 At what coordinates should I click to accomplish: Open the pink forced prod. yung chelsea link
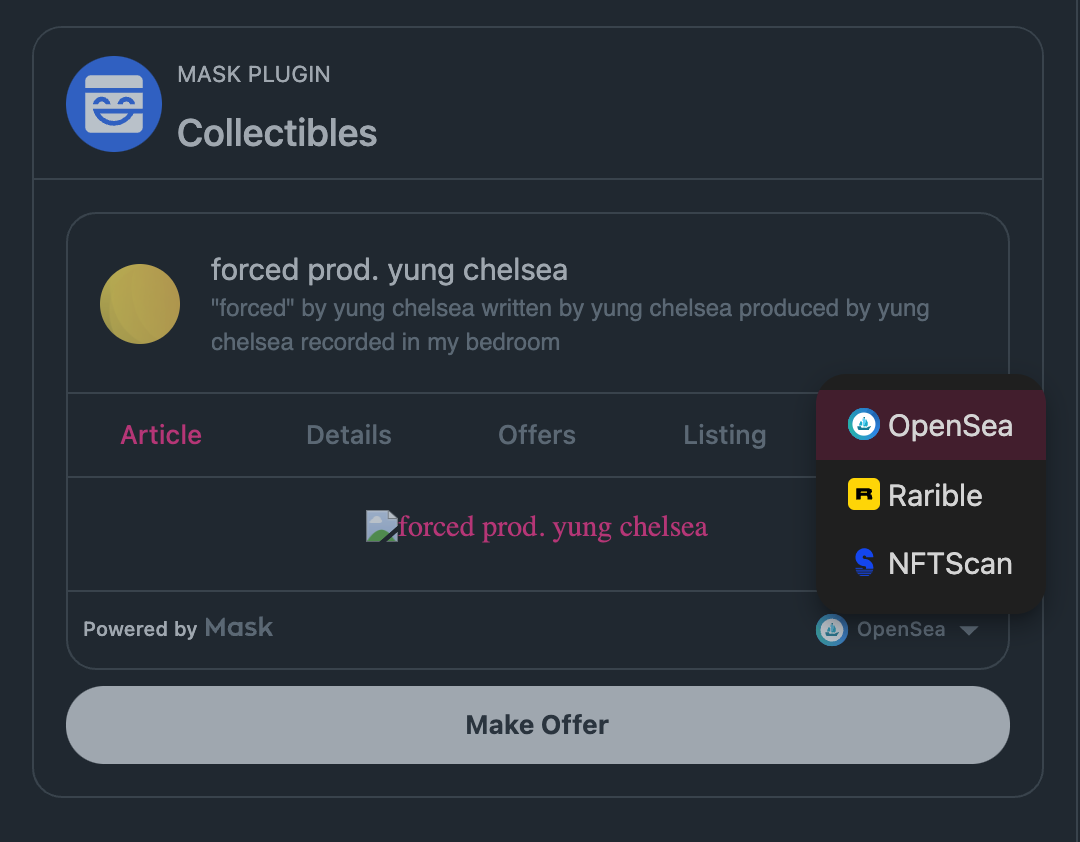point(553,526)
